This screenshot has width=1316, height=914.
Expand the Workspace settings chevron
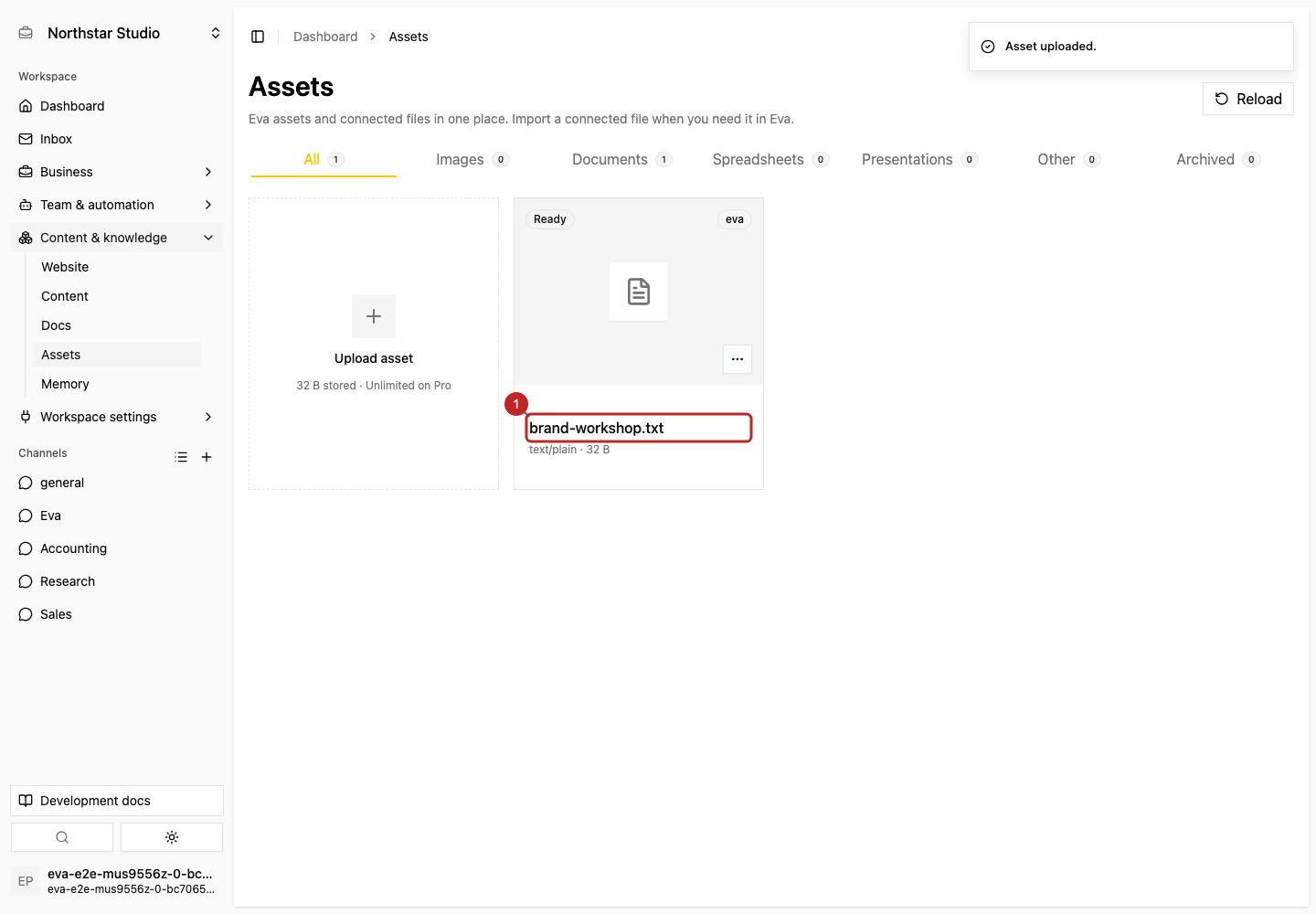pyautogui.click(x=208, y=417)
